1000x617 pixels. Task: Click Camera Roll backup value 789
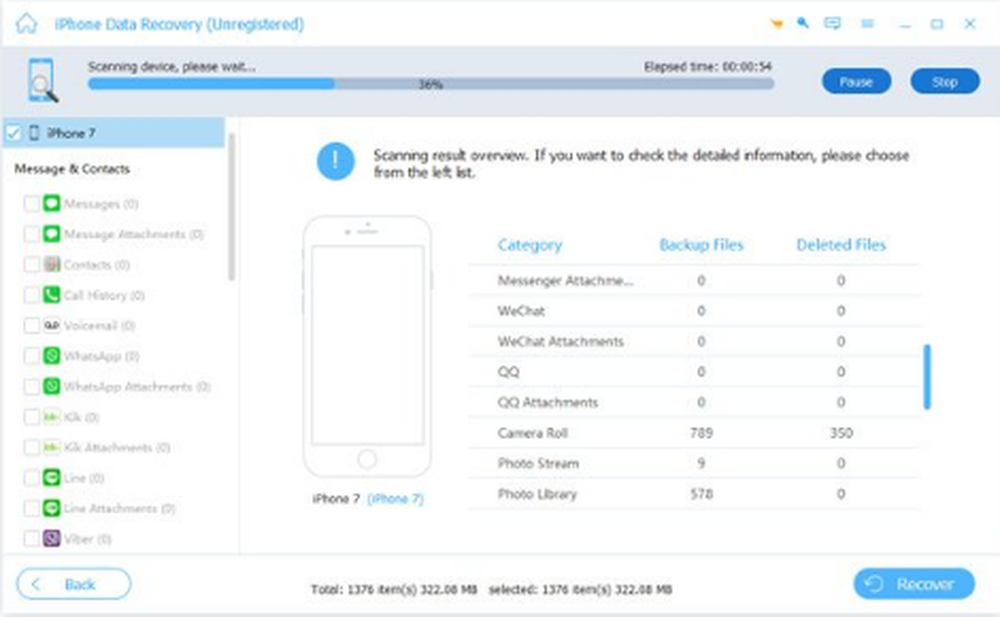pos(701,433)
